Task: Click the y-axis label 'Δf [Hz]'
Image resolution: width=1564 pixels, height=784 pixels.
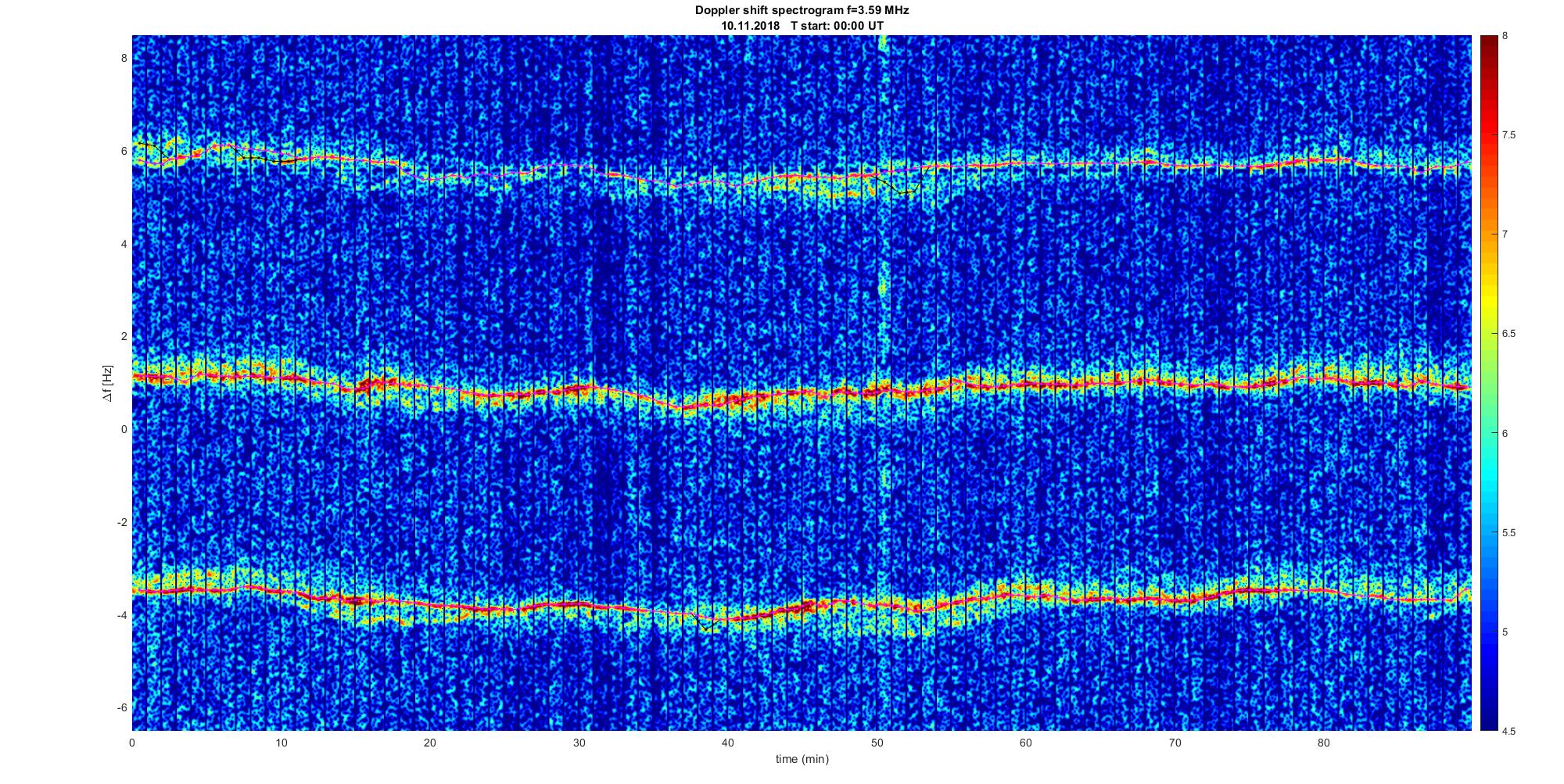Action: point(108,383)
